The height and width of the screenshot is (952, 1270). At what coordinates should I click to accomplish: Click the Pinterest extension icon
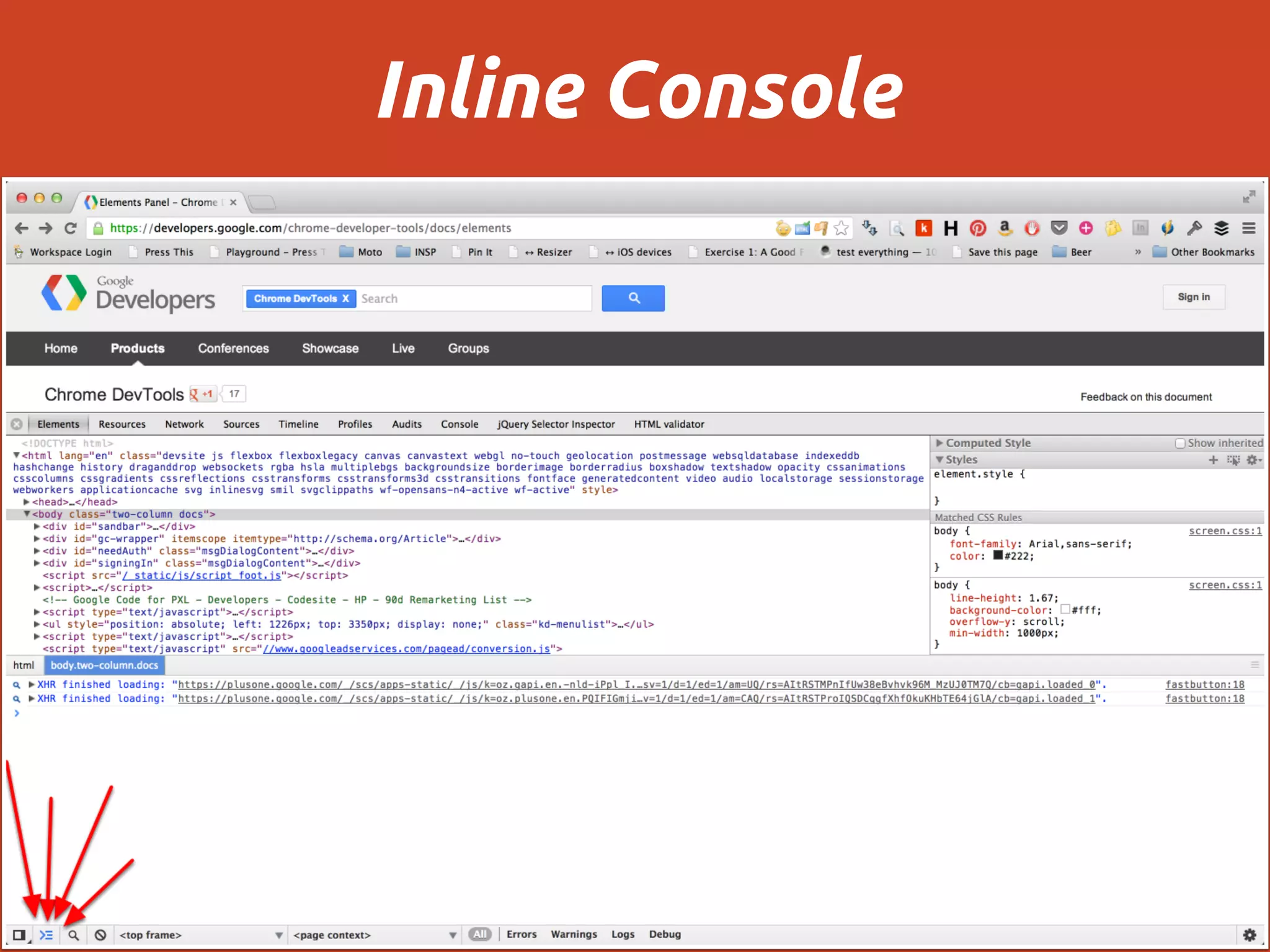(x=978, y=228)
